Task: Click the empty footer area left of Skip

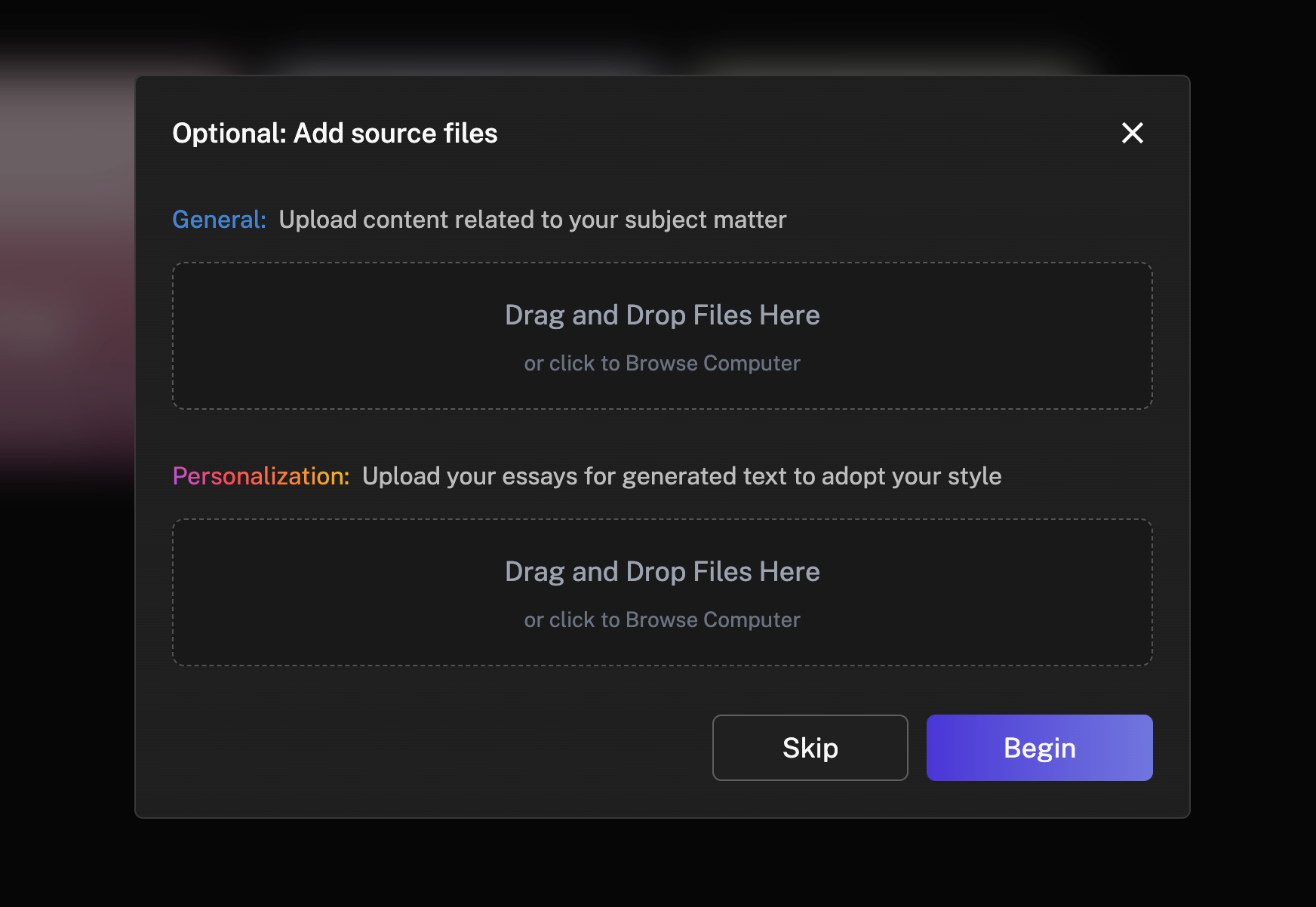Action: click(438, 748)
